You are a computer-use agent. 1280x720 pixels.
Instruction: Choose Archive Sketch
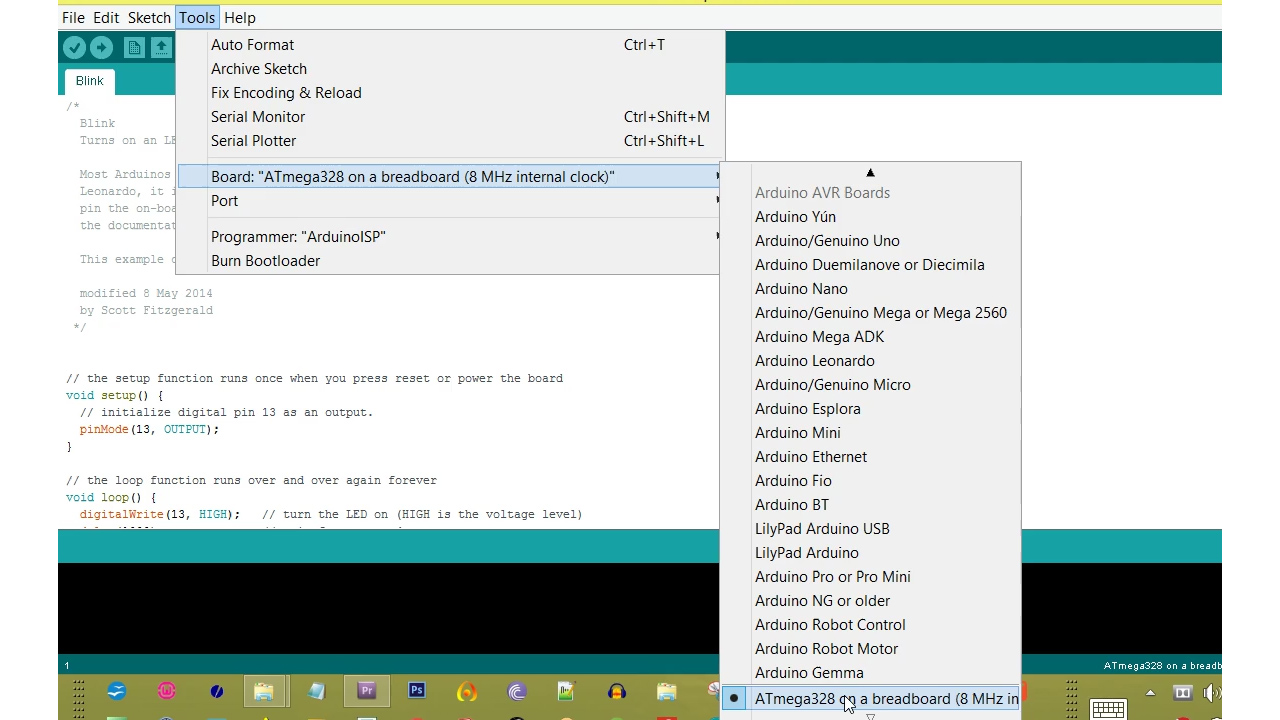coord(450,69)
